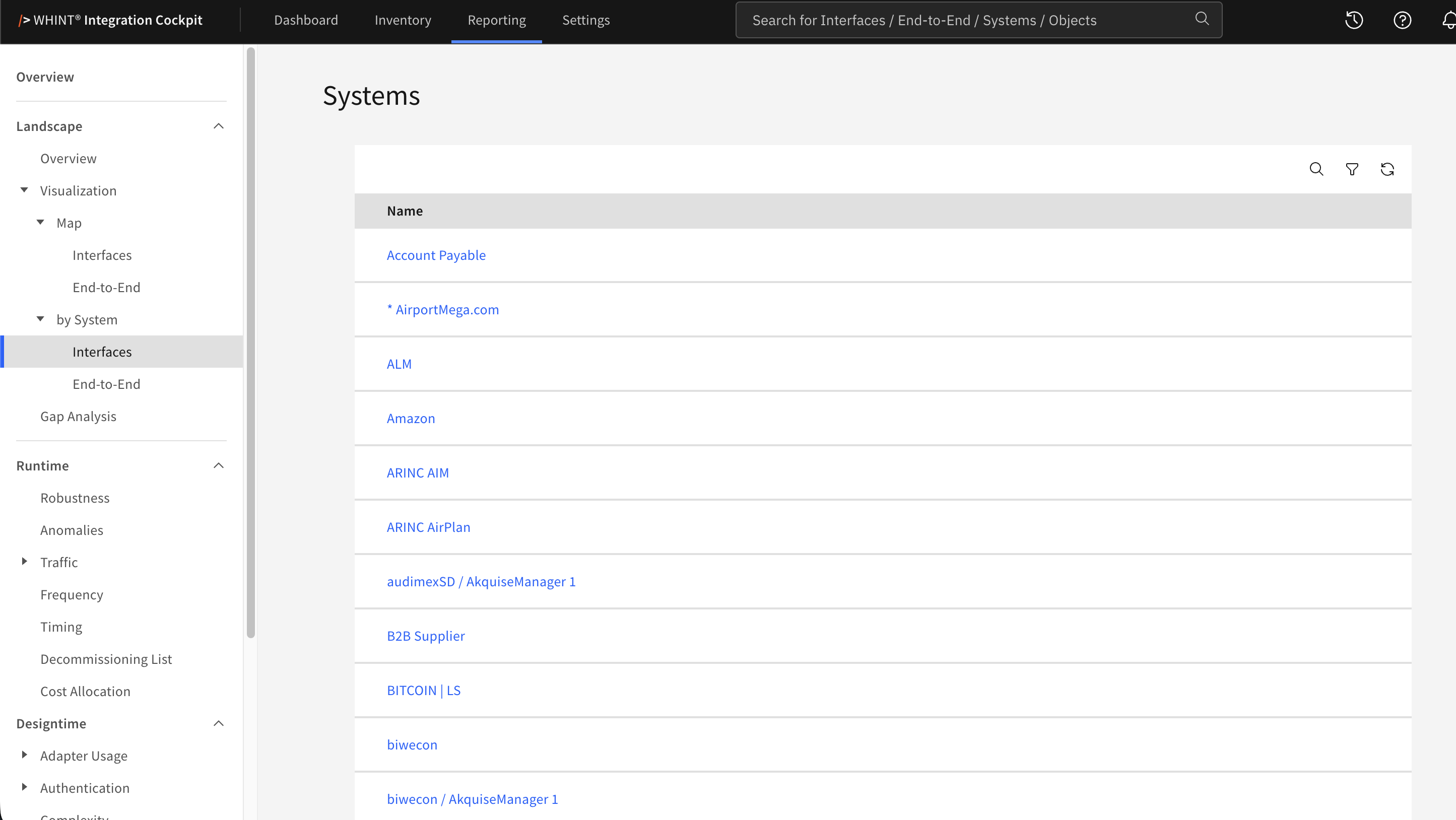Open the recent history clock icon

click(1354, 20)
